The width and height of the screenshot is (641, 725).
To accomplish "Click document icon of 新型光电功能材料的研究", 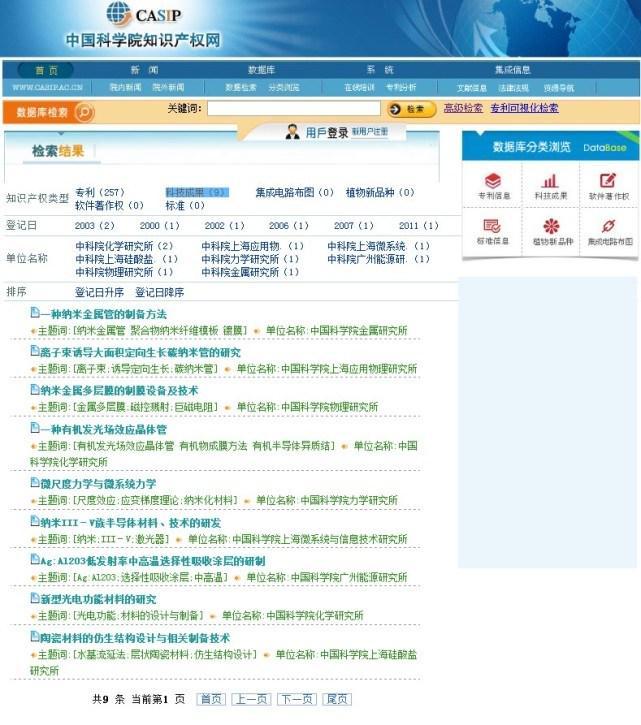I will coord(35,598).
